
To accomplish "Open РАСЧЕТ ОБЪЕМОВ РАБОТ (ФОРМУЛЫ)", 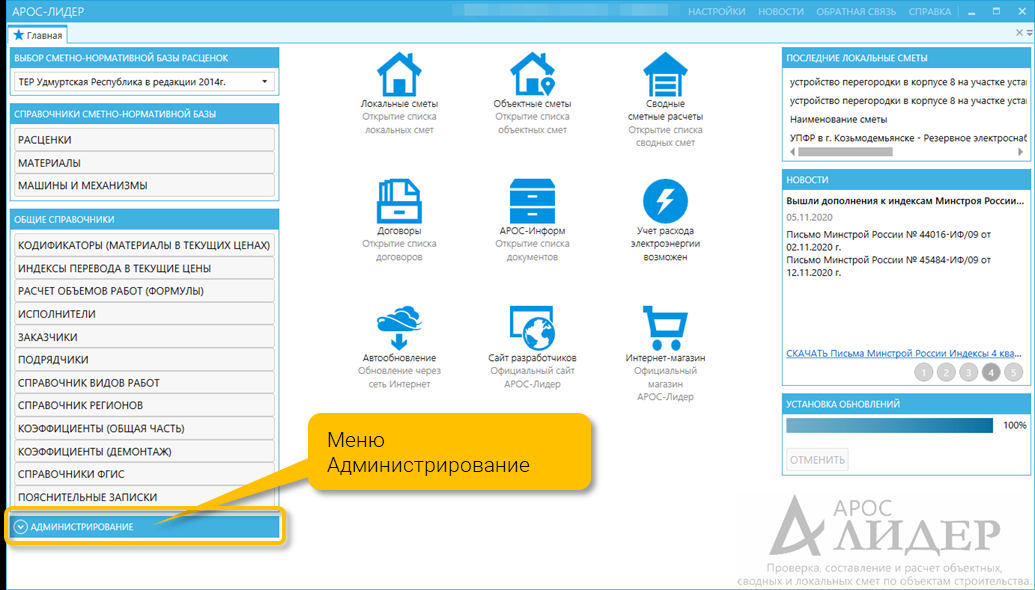I will point(144,290).
